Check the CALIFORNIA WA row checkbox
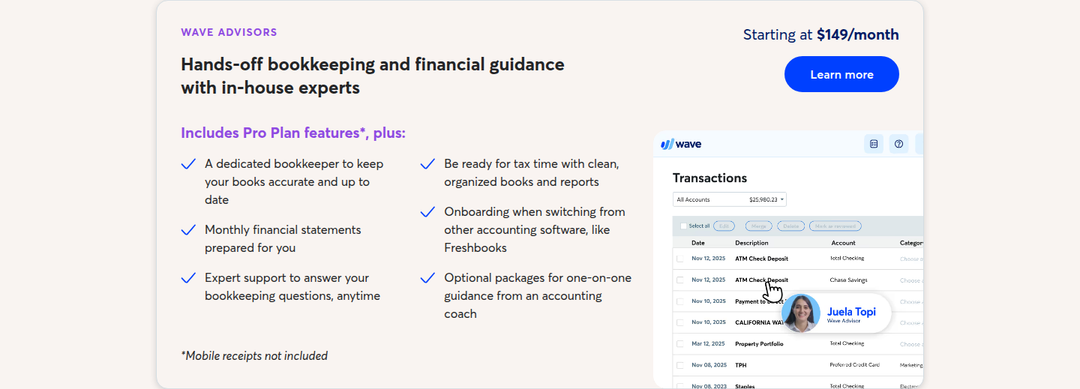This screenshot has width=1080, height=389. [680, 322]
